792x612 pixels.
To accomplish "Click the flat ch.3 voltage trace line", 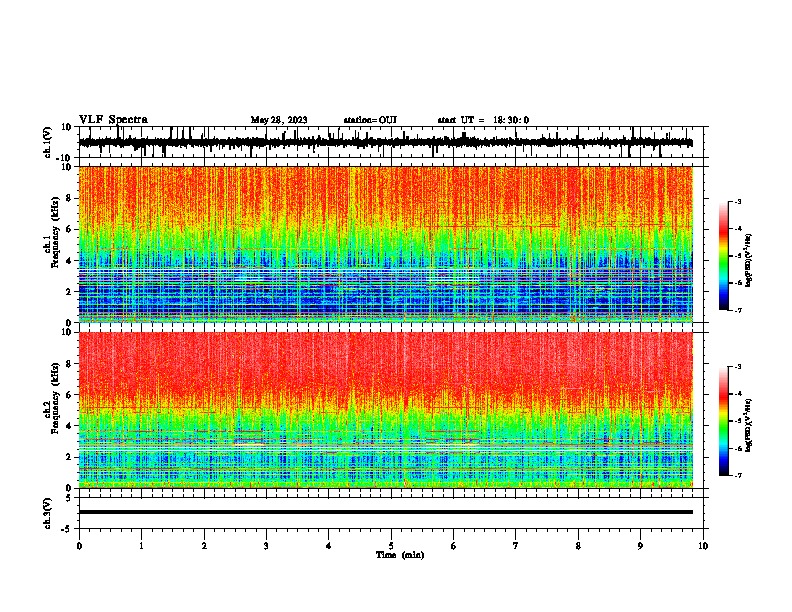I will (385, 512).
